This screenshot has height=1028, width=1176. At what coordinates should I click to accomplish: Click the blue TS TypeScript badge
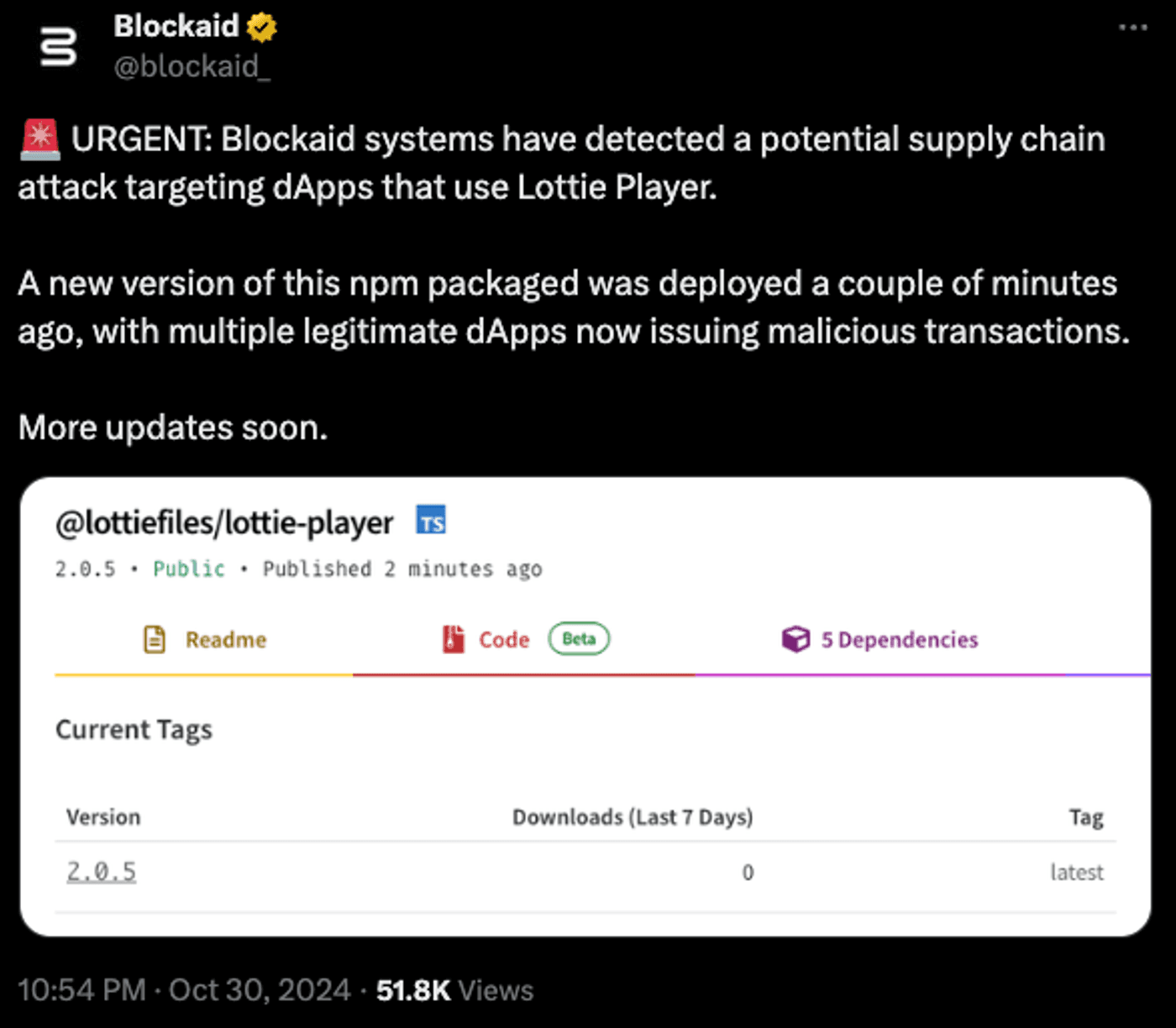[x=431, y=521]
